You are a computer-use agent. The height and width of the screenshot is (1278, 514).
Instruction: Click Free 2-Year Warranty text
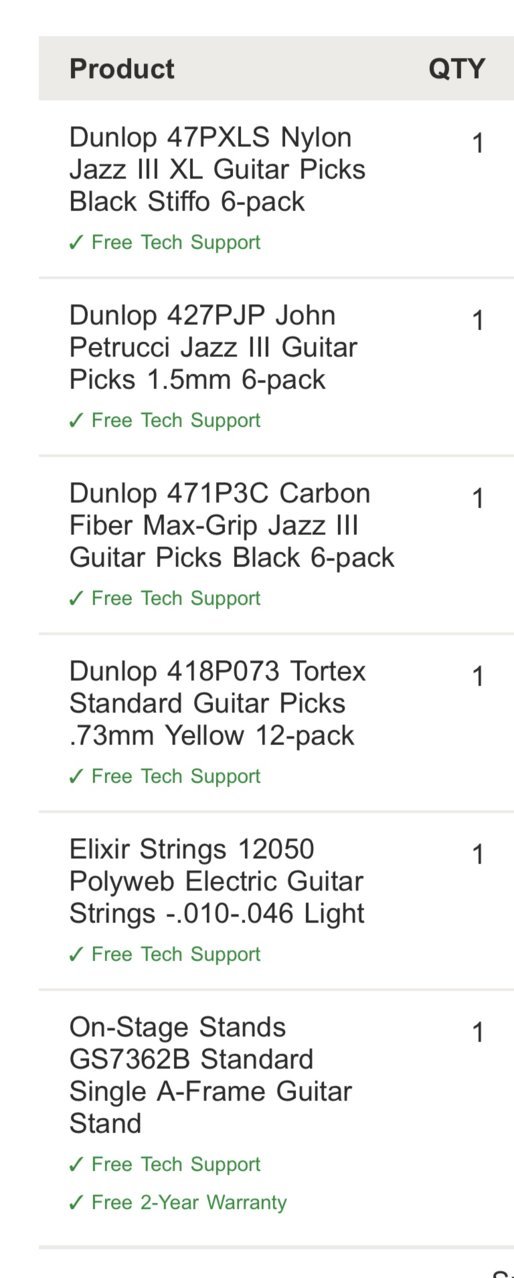(x=189, y=1203)
